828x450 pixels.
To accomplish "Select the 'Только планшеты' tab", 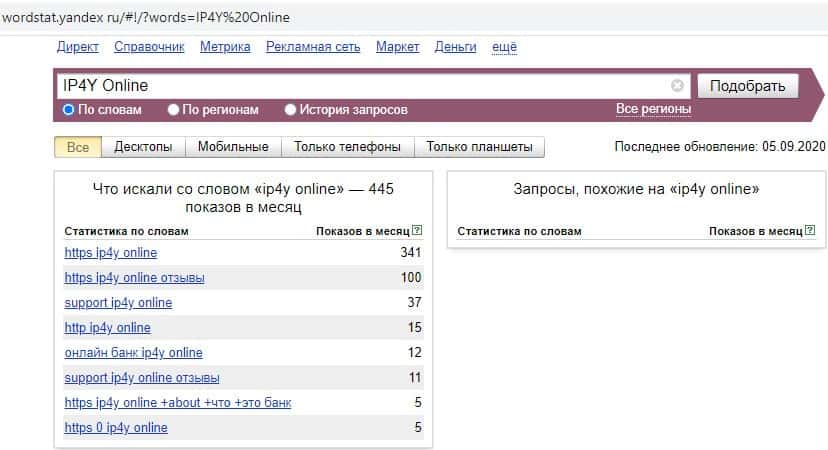I will click(479, 147).
